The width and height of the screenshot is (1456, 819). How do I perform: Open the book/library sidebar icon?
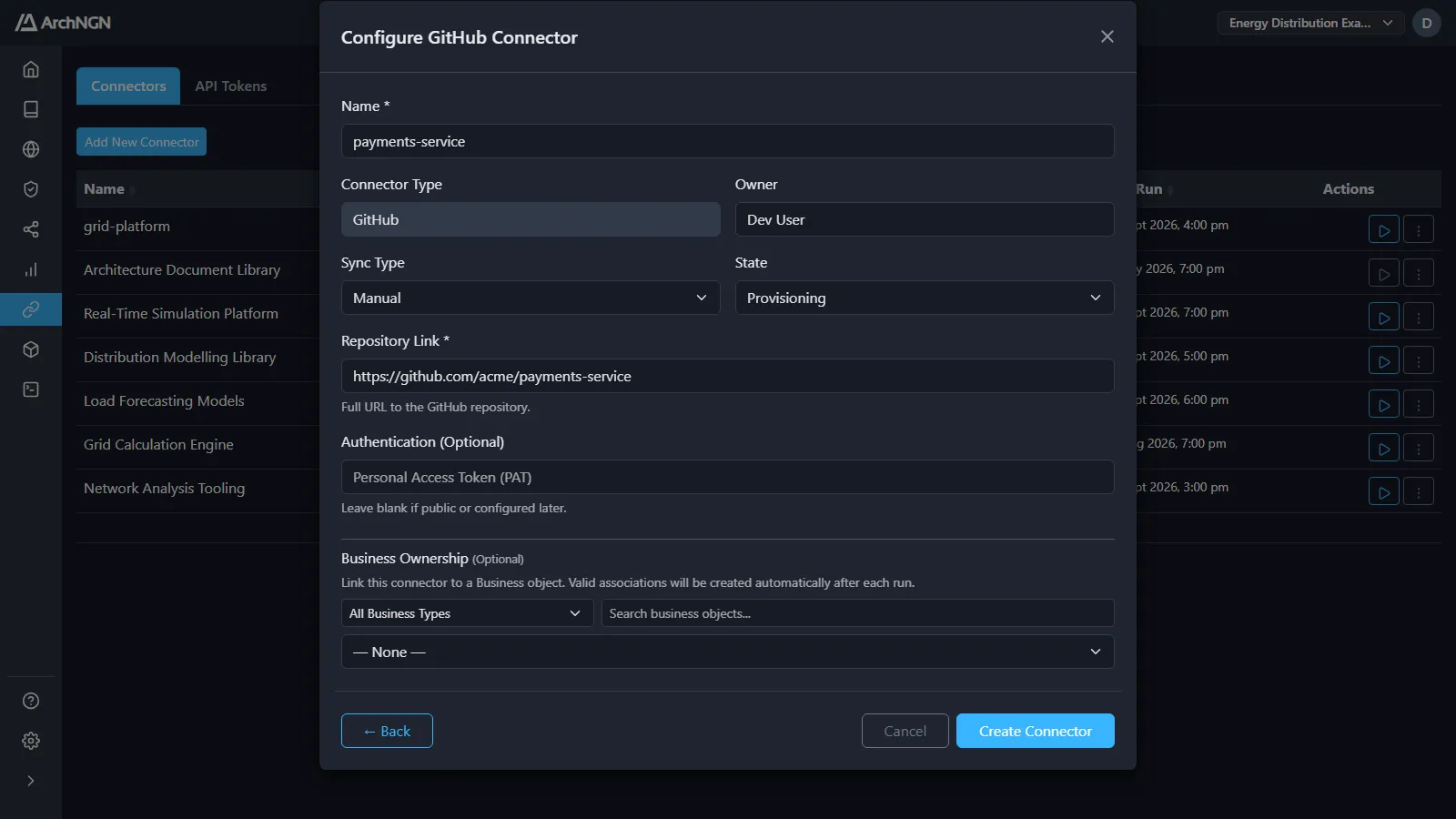point(31,109)
